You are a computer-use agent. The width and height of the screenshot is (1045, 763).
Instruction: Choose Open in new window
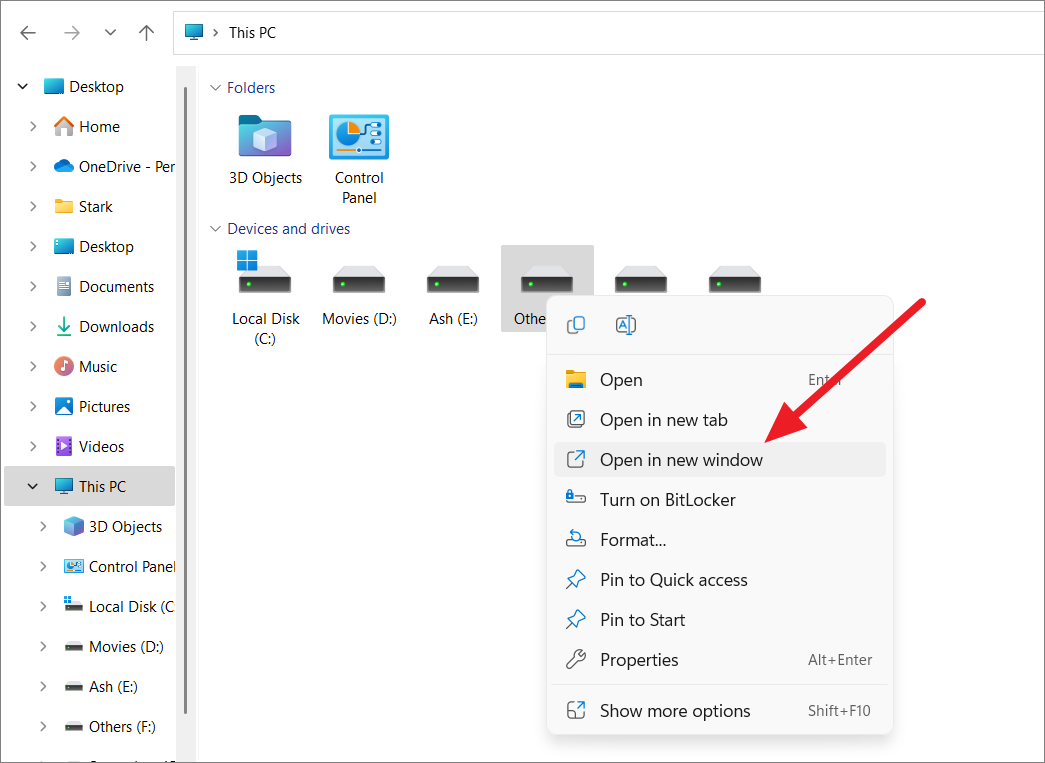coord(720,460)
